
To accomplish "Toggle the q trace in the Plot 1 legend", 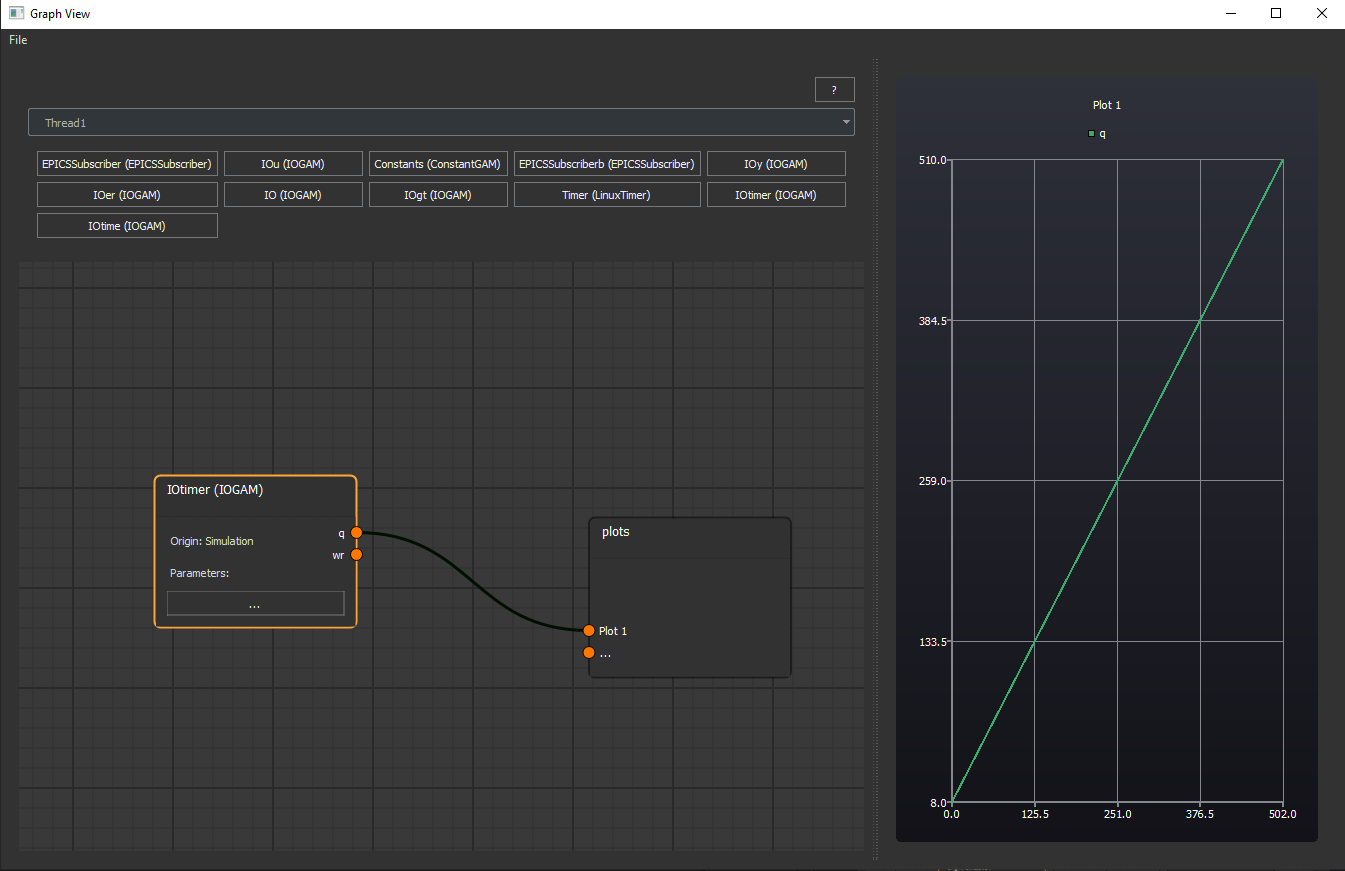I will point(1095,133).
